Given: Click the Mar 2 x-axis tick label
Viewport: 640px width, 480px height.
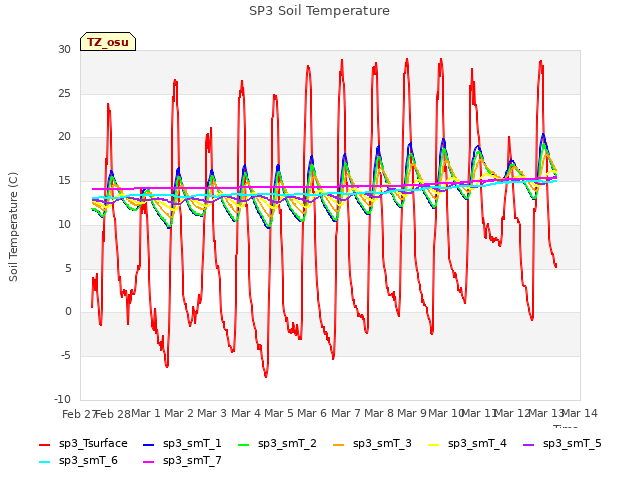Looking at the screenshot, I should 179,413.
